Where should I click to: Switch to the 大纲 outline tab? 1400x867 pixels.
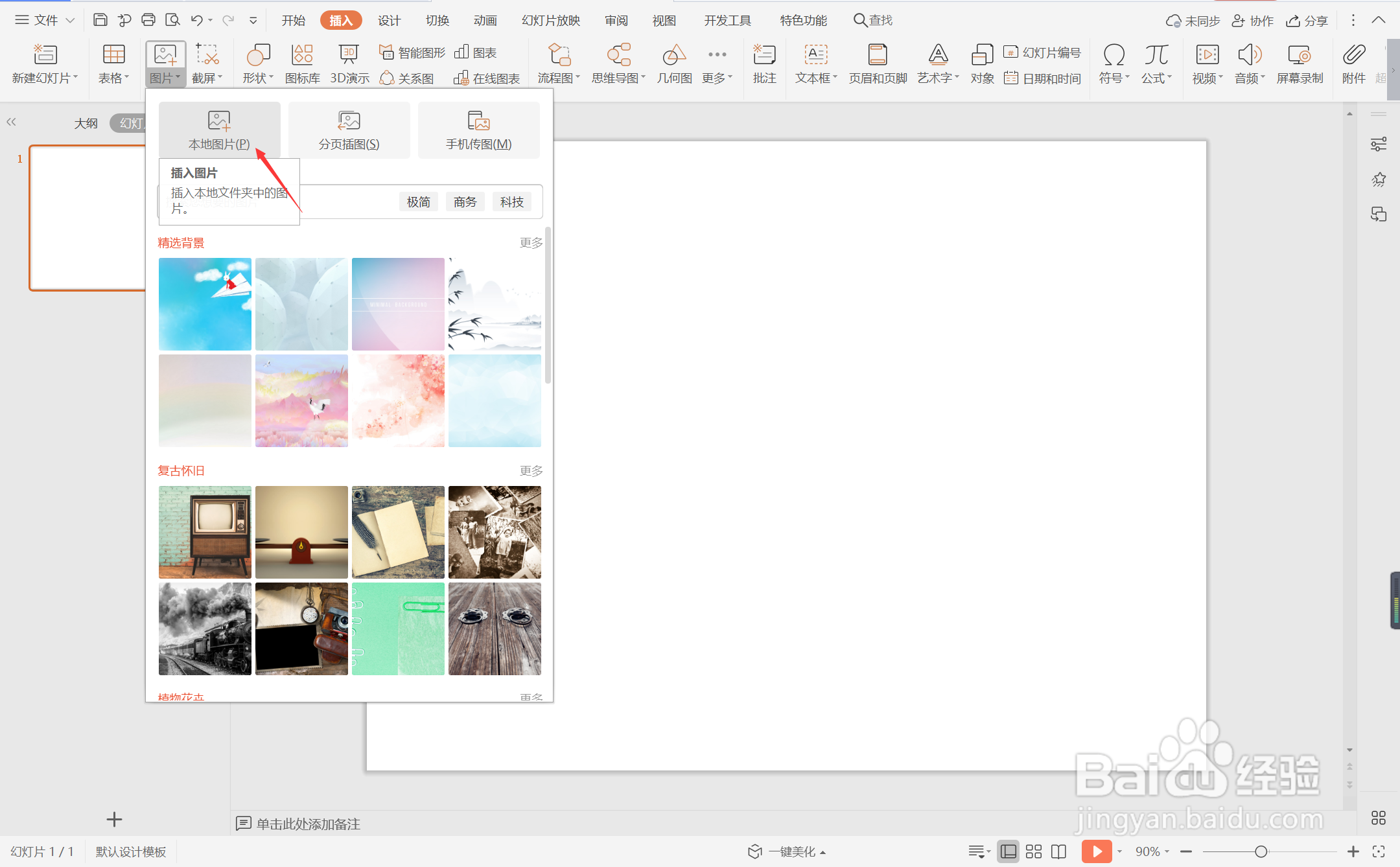pos(86,123)
